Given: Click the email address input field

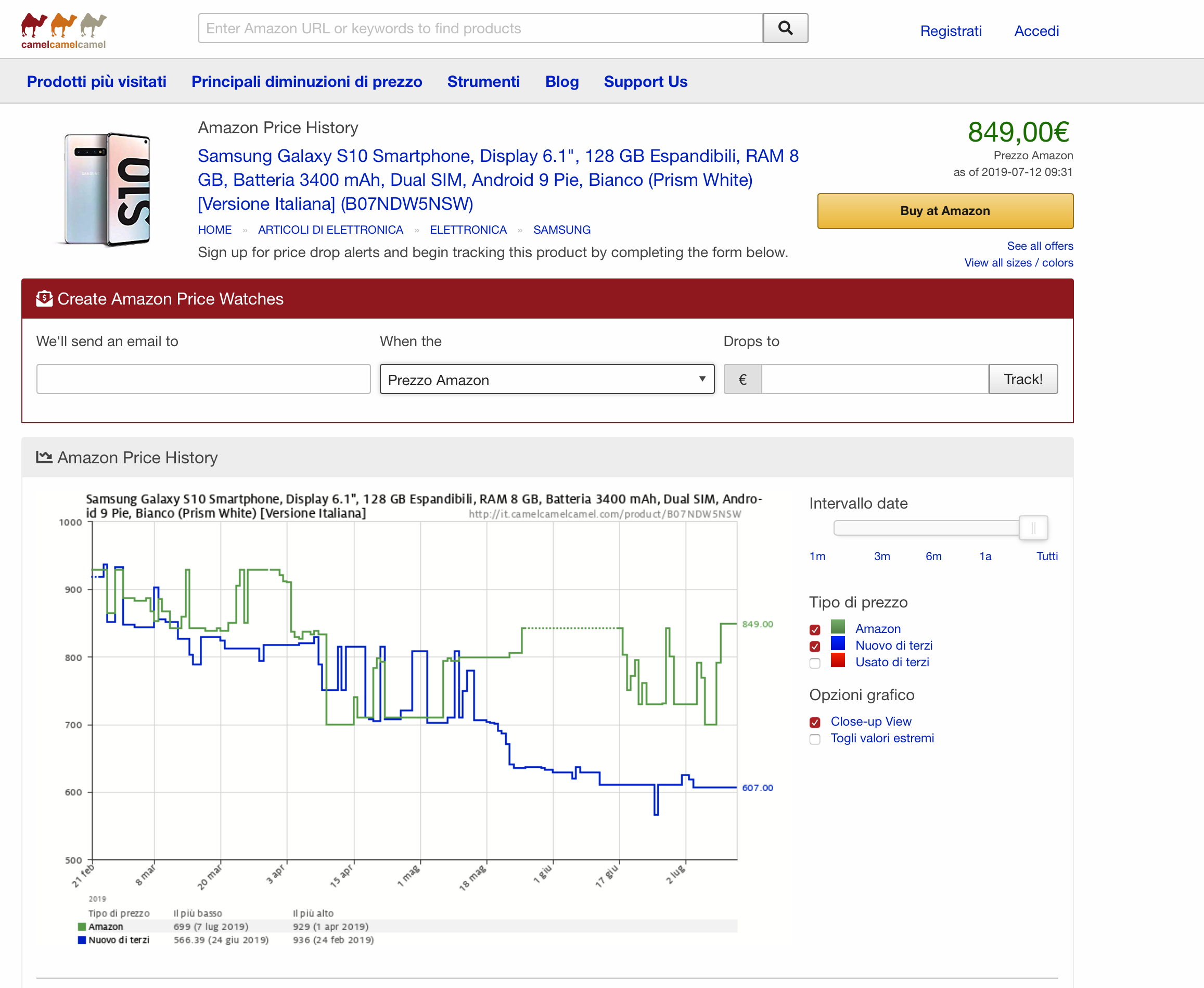Looking at the screenshot, I should [203, 379].
